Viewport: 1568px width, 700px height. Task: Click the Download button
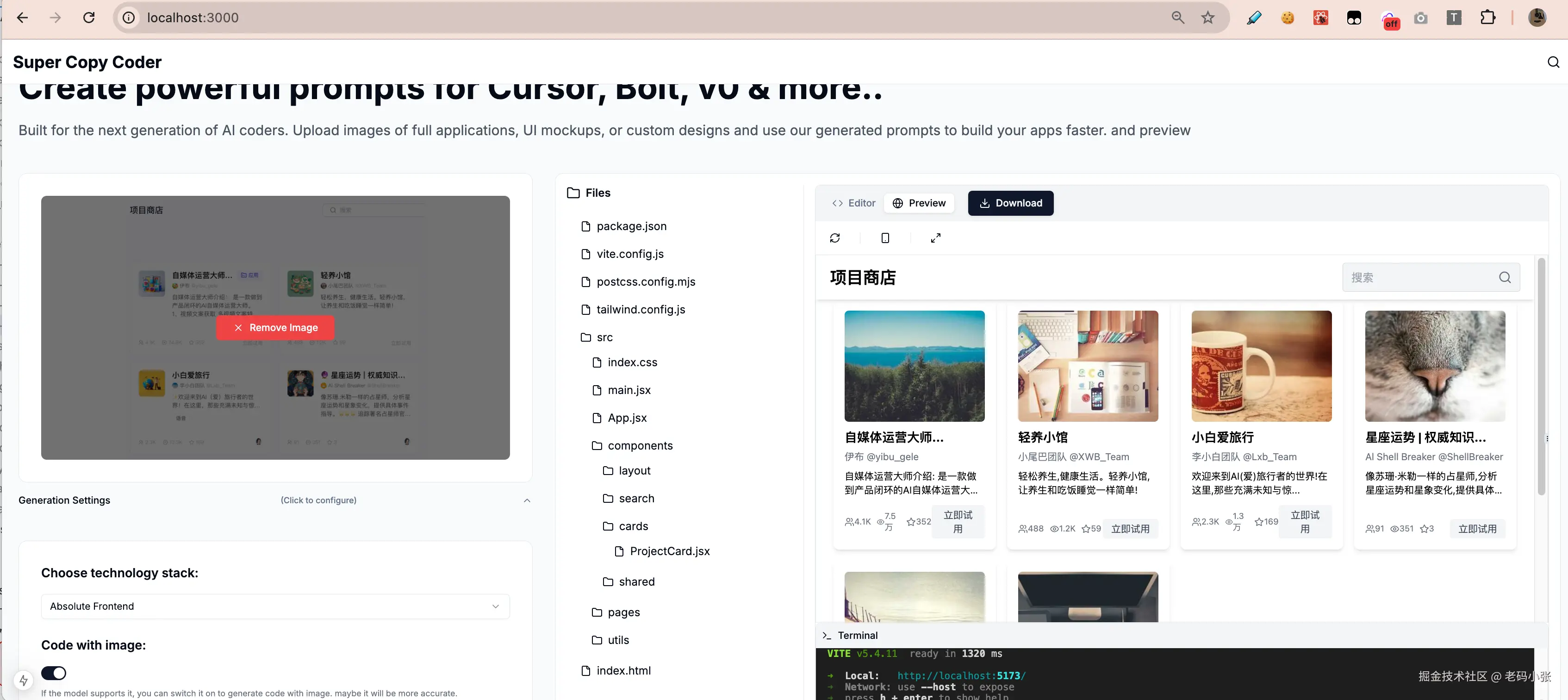click(1010, 203)
